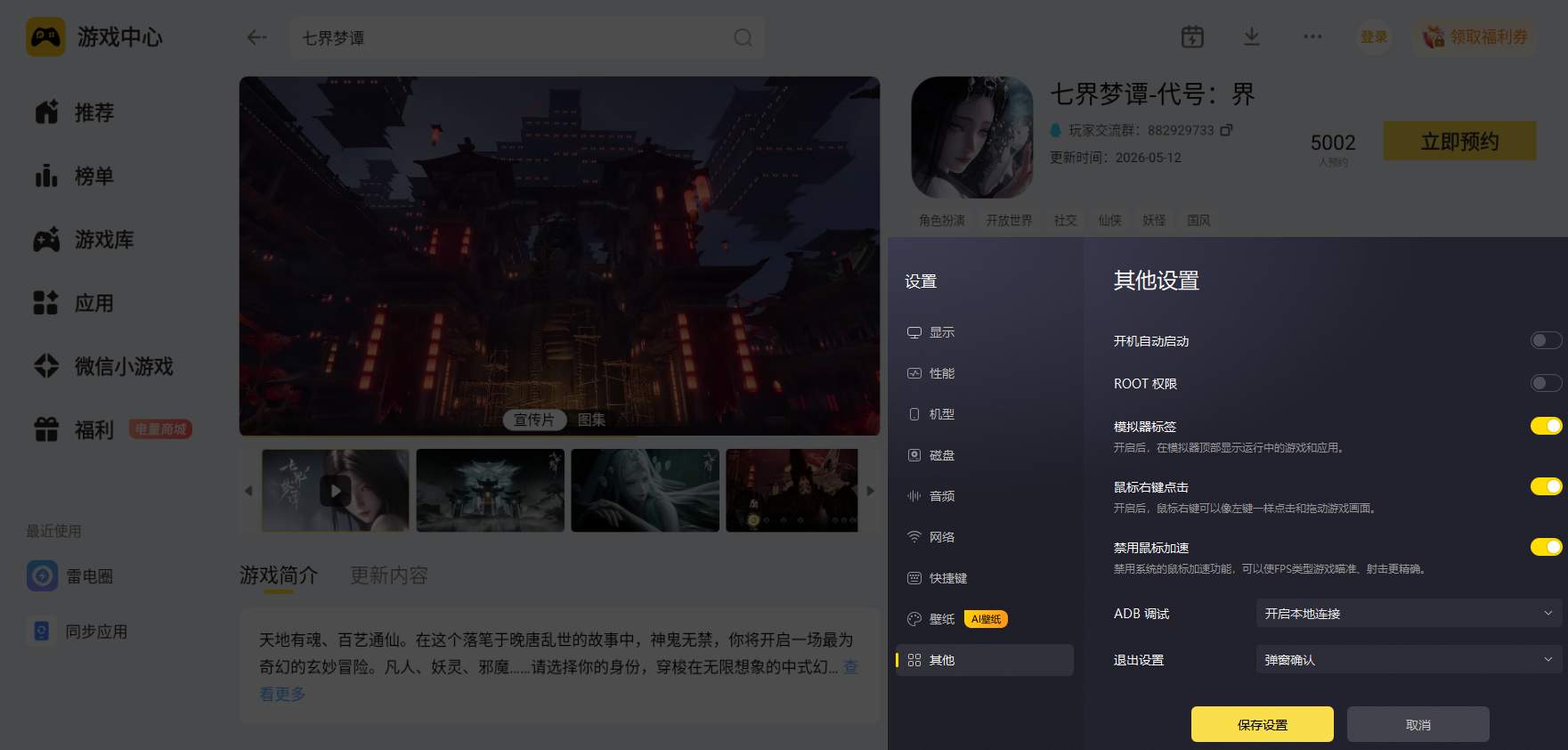The height and width of the screenshot is (750, 1568).
Task: Open the three-dots more menu
Action: point(1312,37)
